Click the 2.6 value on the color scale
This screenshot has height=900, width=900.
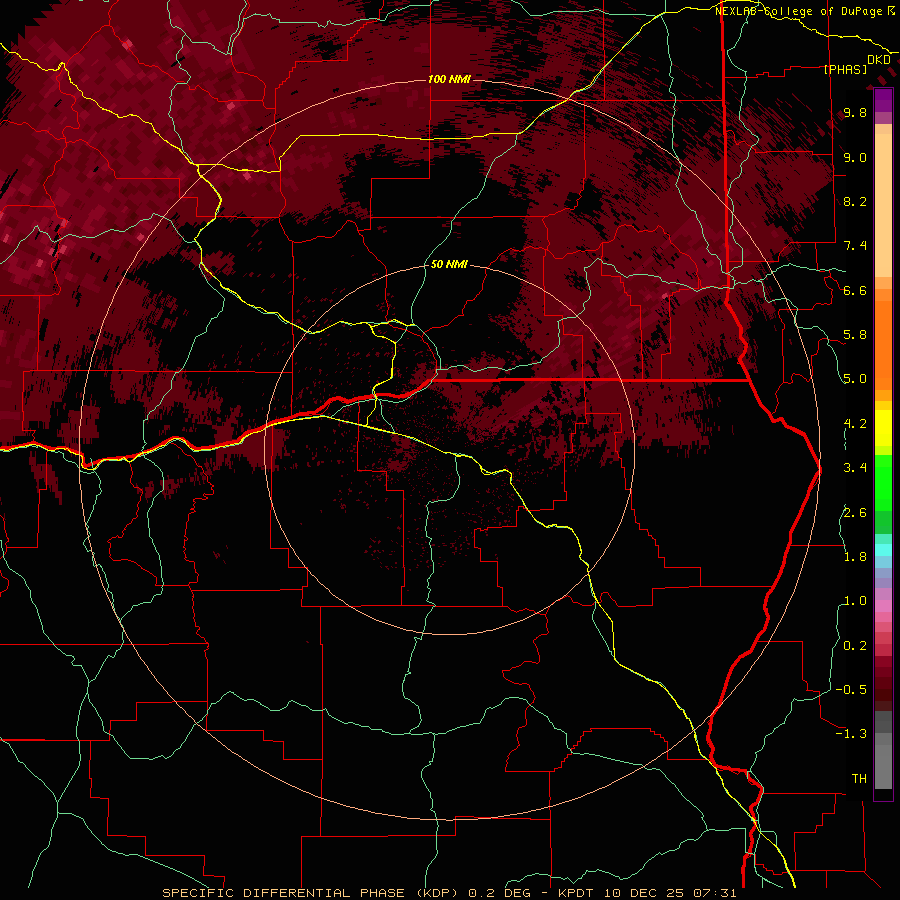click(x=855, y=512)
